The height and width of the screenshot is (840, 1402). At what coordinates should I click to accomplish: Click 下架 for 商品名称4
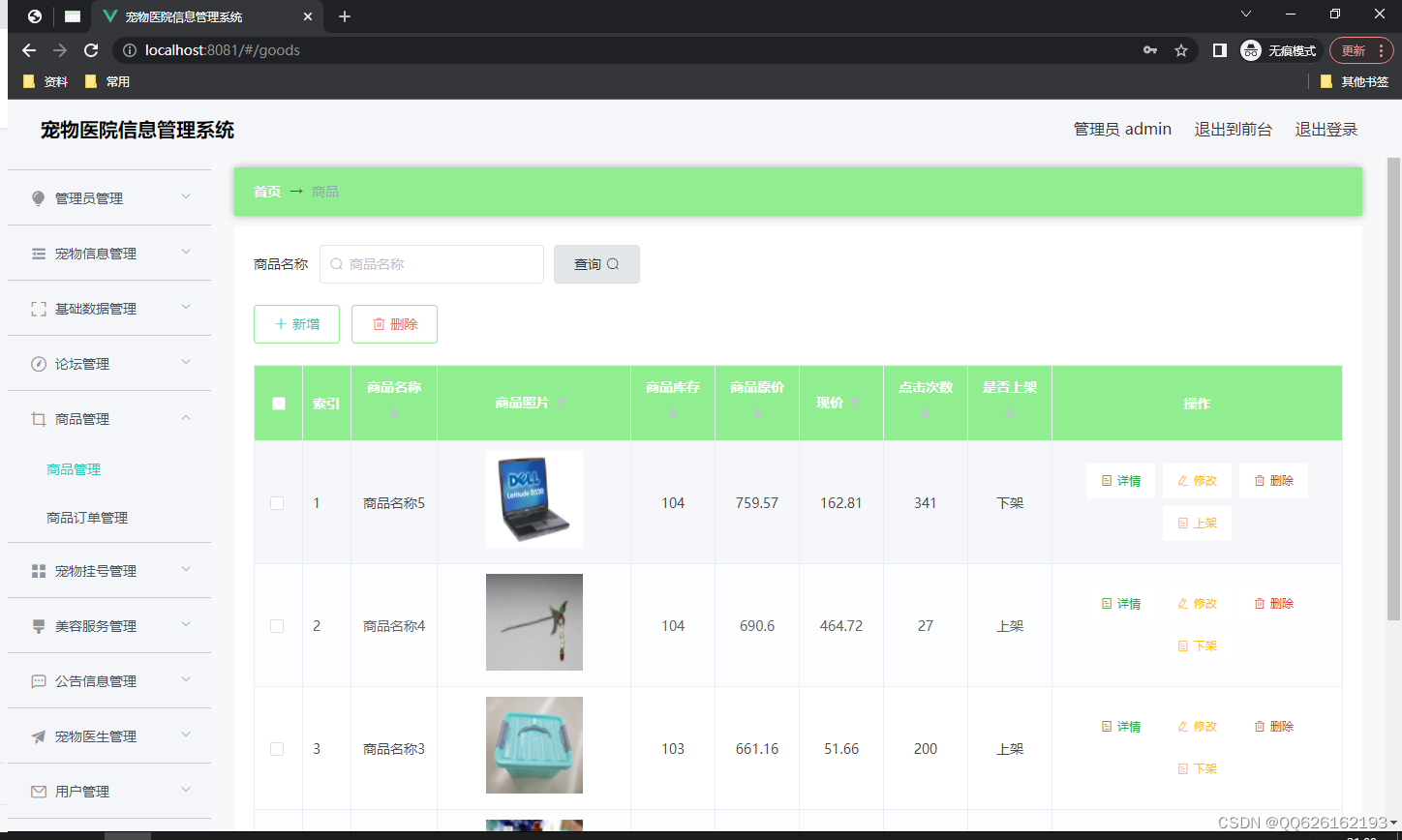[x=1197, y=646]
